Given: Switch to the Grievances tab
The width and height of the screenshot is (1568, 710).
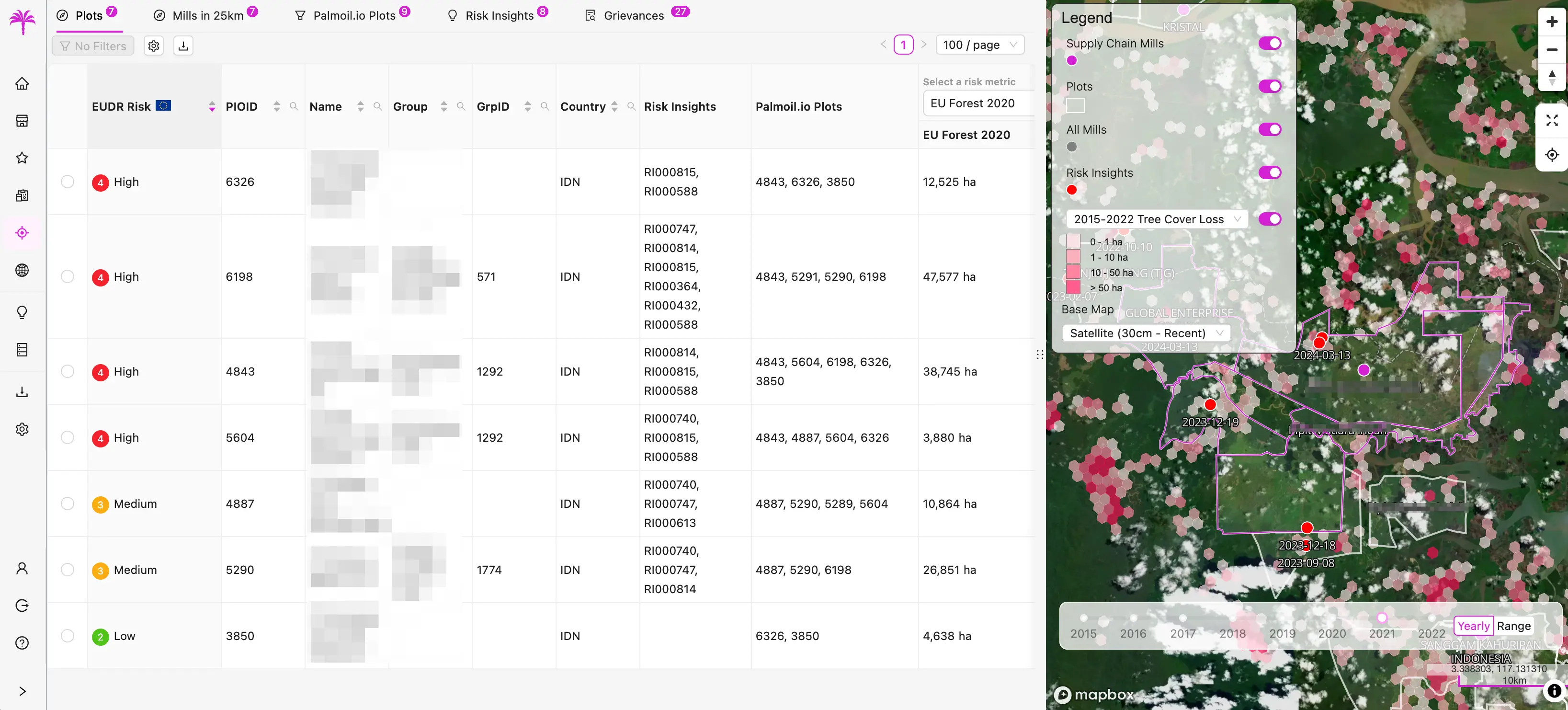Looking at the screenshot, I should (634, 15).
